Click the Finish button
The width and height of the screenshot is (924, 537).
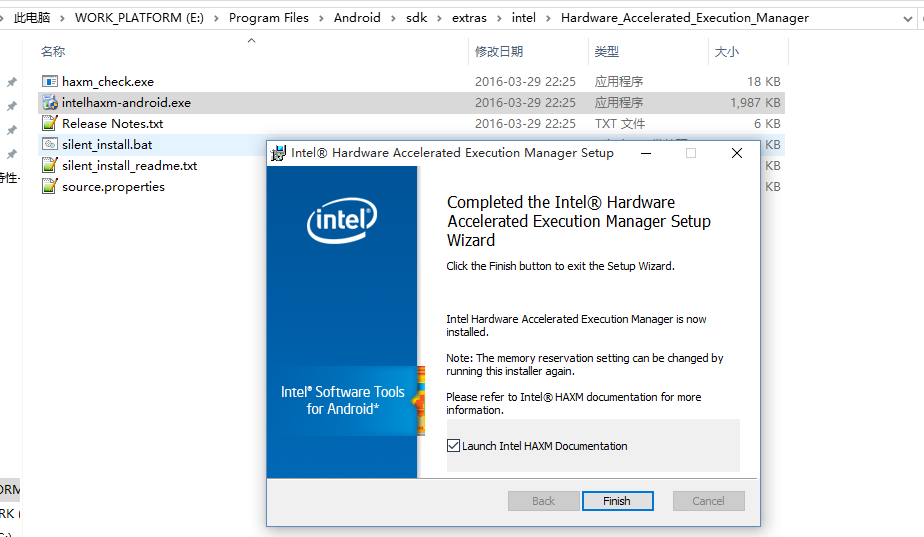[x=616, y=501]
